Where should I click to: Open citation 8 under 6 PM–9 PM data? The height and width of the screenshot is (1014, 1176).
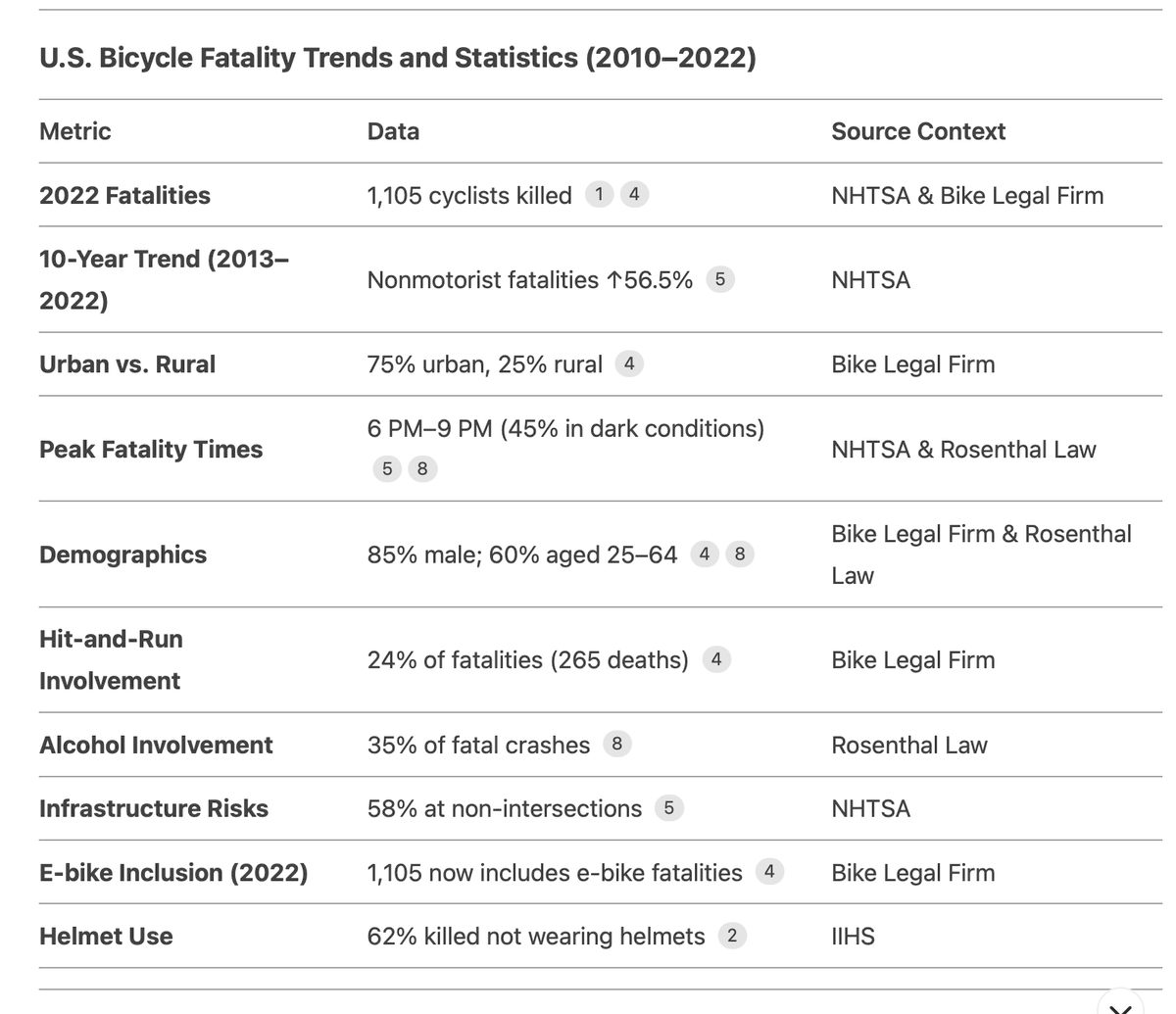click(x=422, y=469)
